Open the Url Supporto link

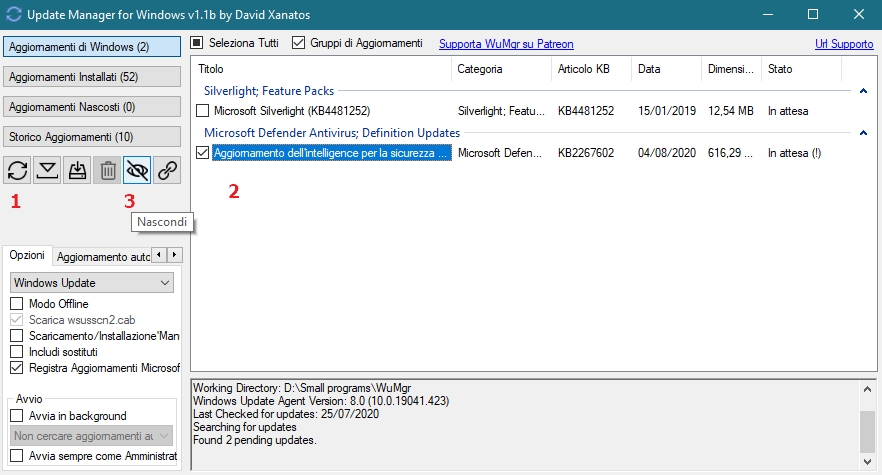[844, 44]
